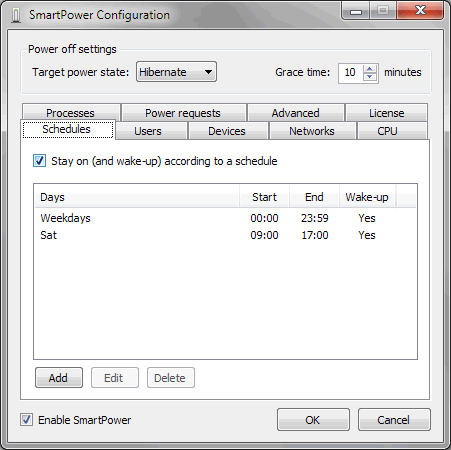Select the Weekdays schedule row
The height and width of the screenshot is (450, 451).
(x=225, y=218)
